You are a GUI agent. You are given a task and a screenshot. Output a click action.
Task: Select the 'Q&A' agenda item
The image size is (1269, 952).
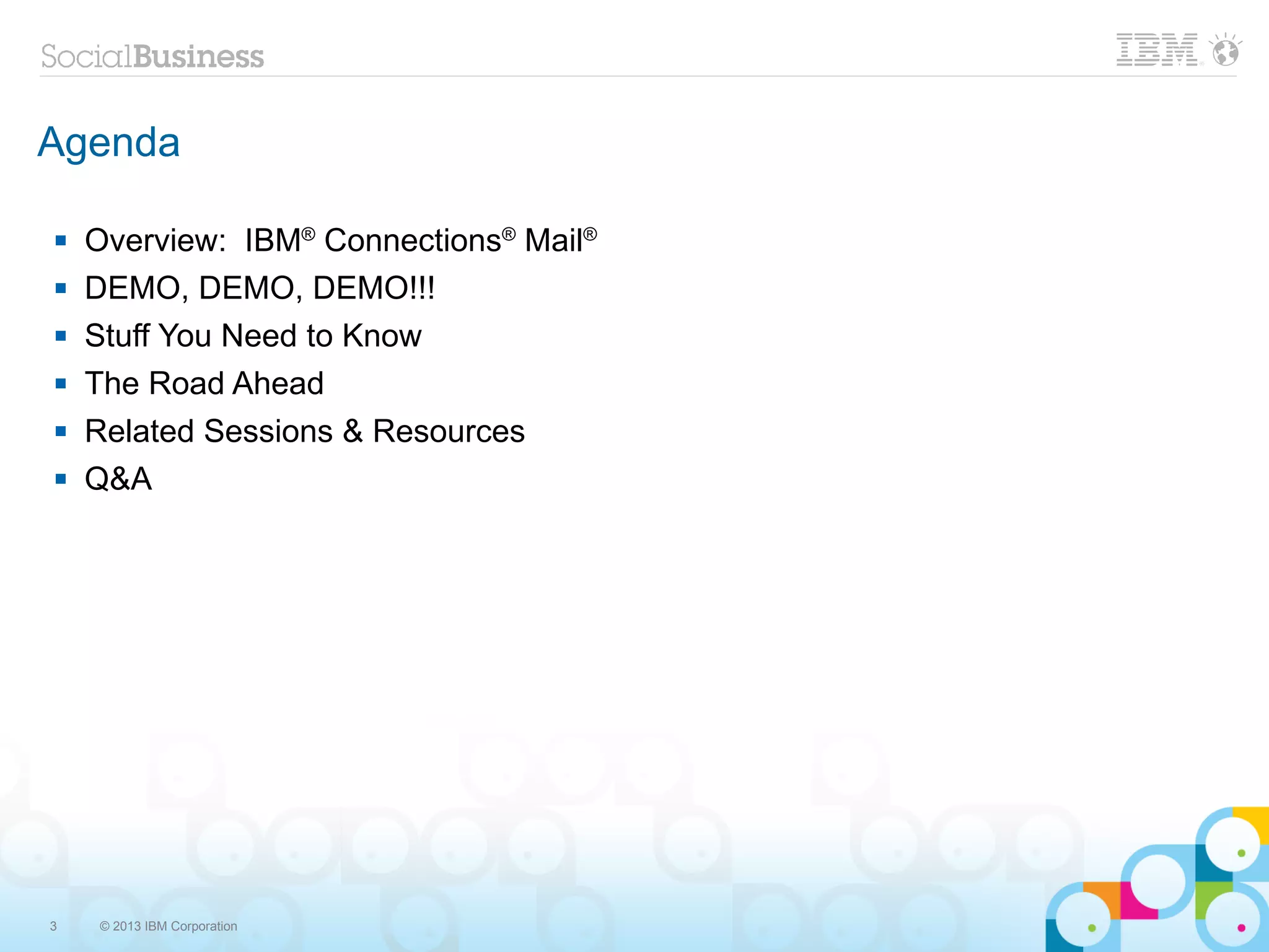(x=118, y=479)
